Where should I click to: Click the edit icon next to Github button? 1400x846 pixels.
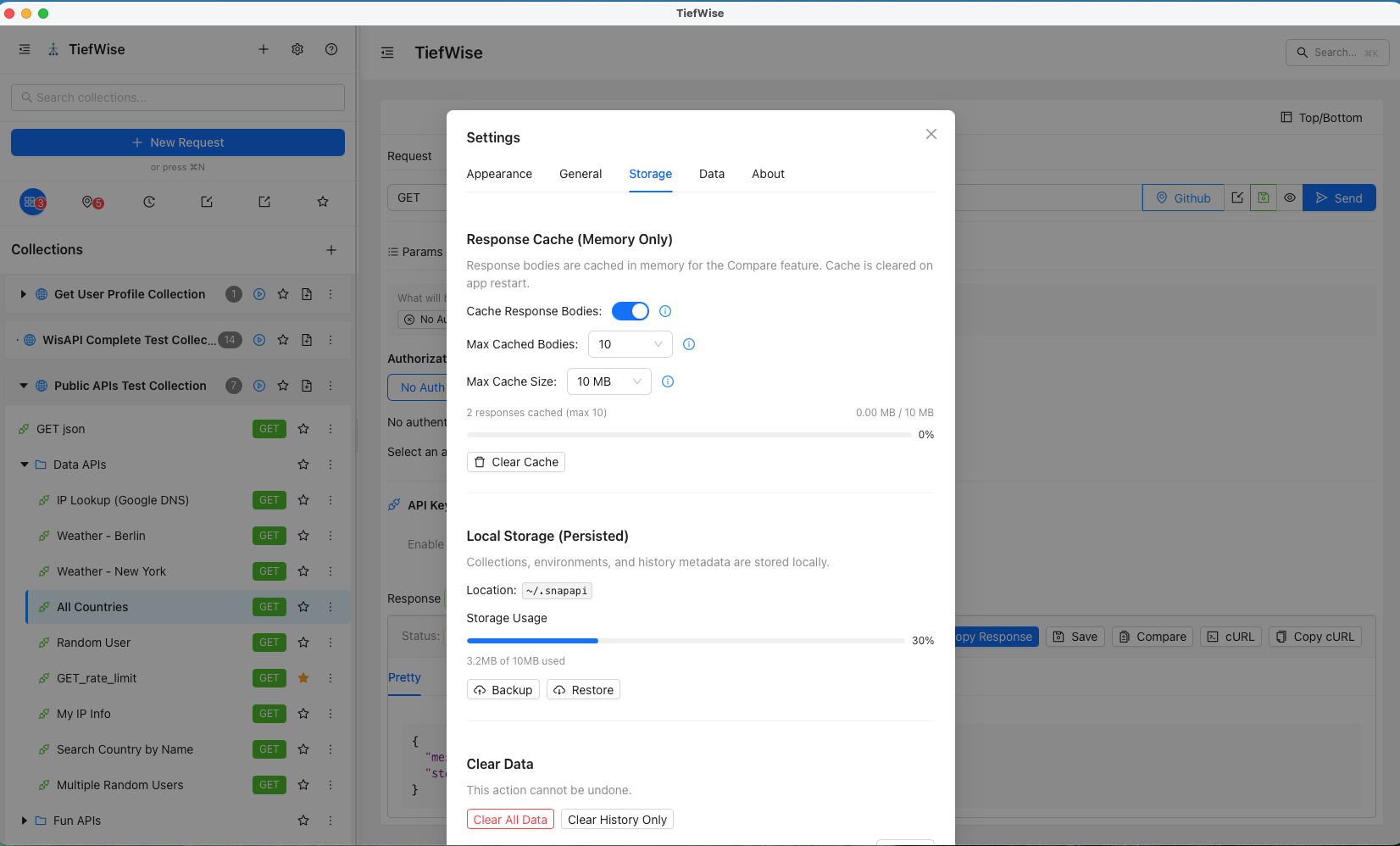pyautogui.click(x=1237, y=198)
